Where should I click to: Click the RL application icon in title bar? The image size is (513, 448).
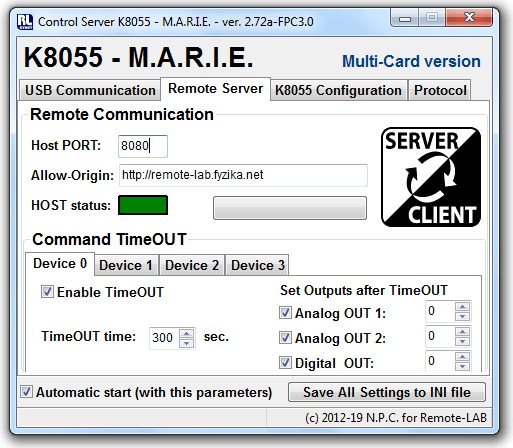(x=25, y=22)
